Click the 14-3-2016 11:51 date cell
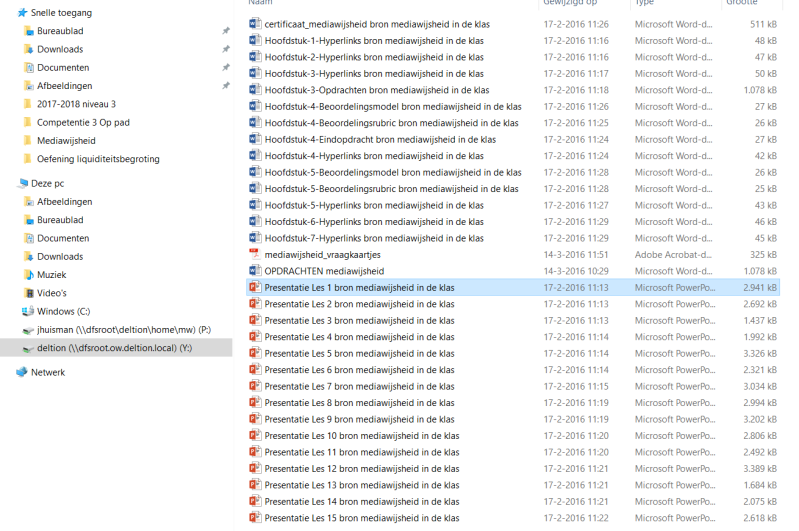The height and width of the screenshot is (531, 799). click(576, 255)
